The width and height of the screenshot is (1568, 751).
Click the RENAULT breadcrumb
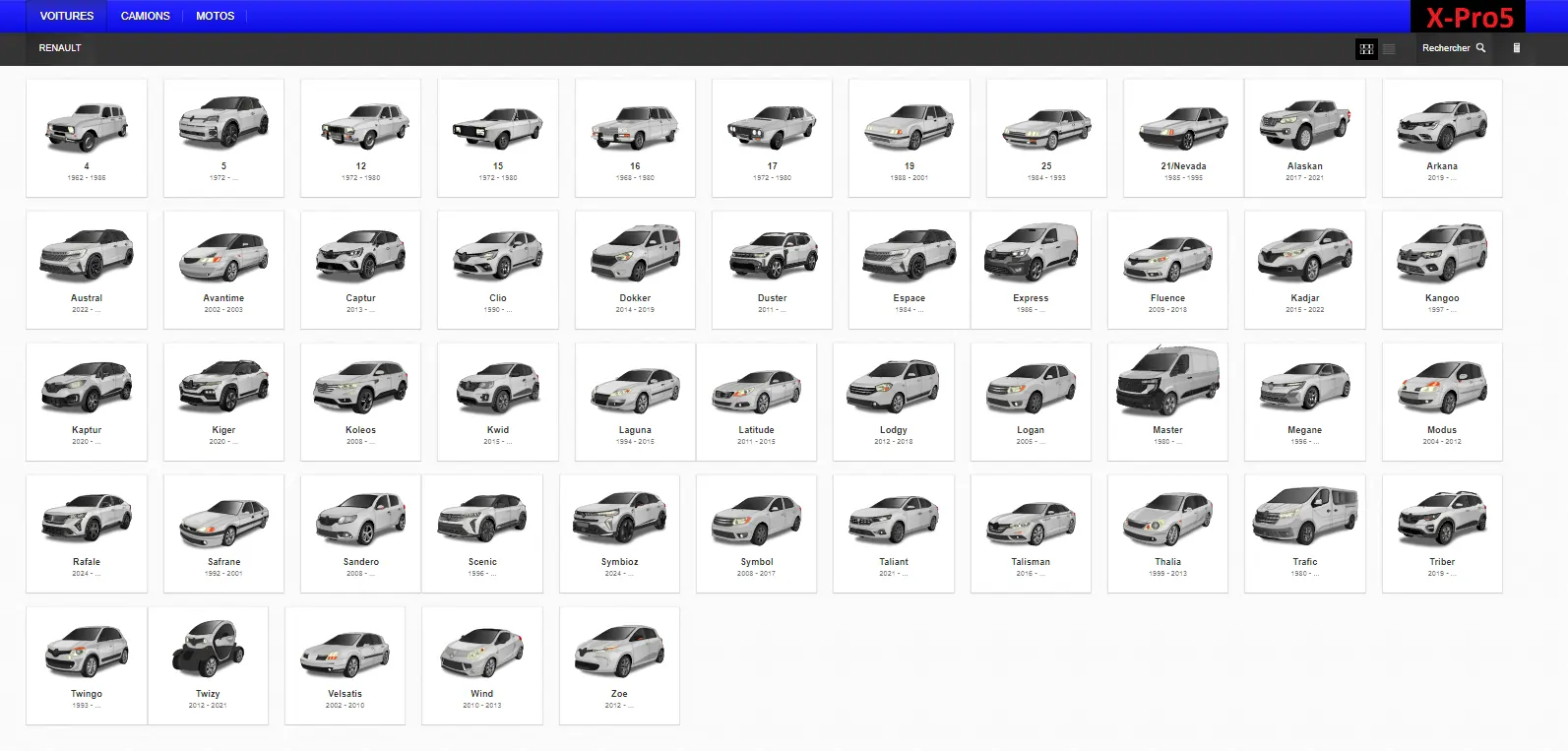point(60,47)
